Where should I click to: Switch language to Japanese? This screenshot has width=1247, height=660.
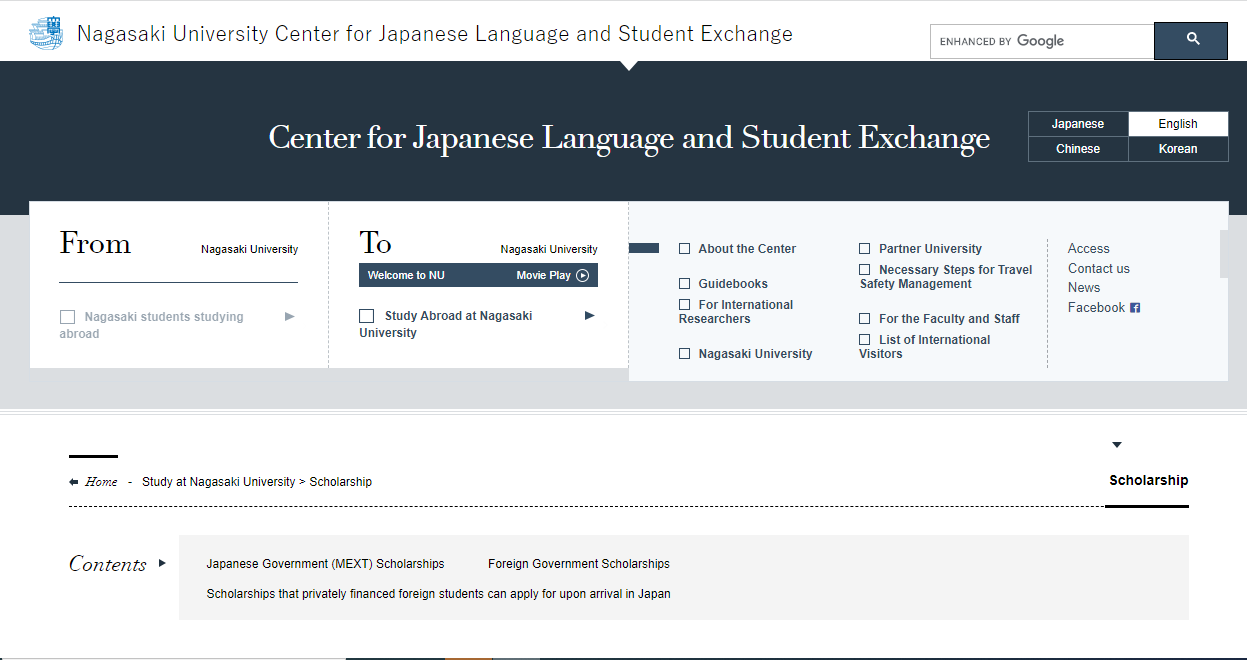tap(1078, 124)
